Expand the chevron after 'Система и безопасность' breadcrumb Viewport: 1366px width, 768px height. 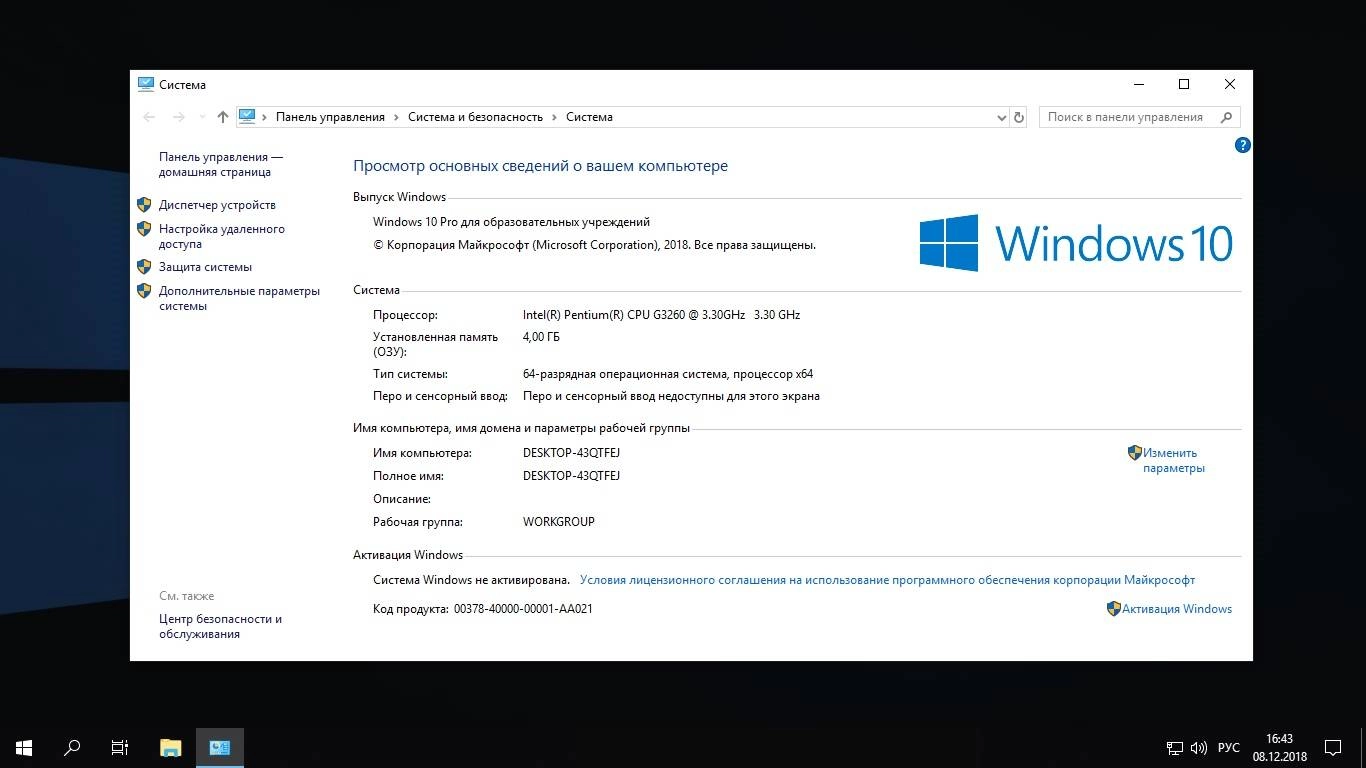554,117
